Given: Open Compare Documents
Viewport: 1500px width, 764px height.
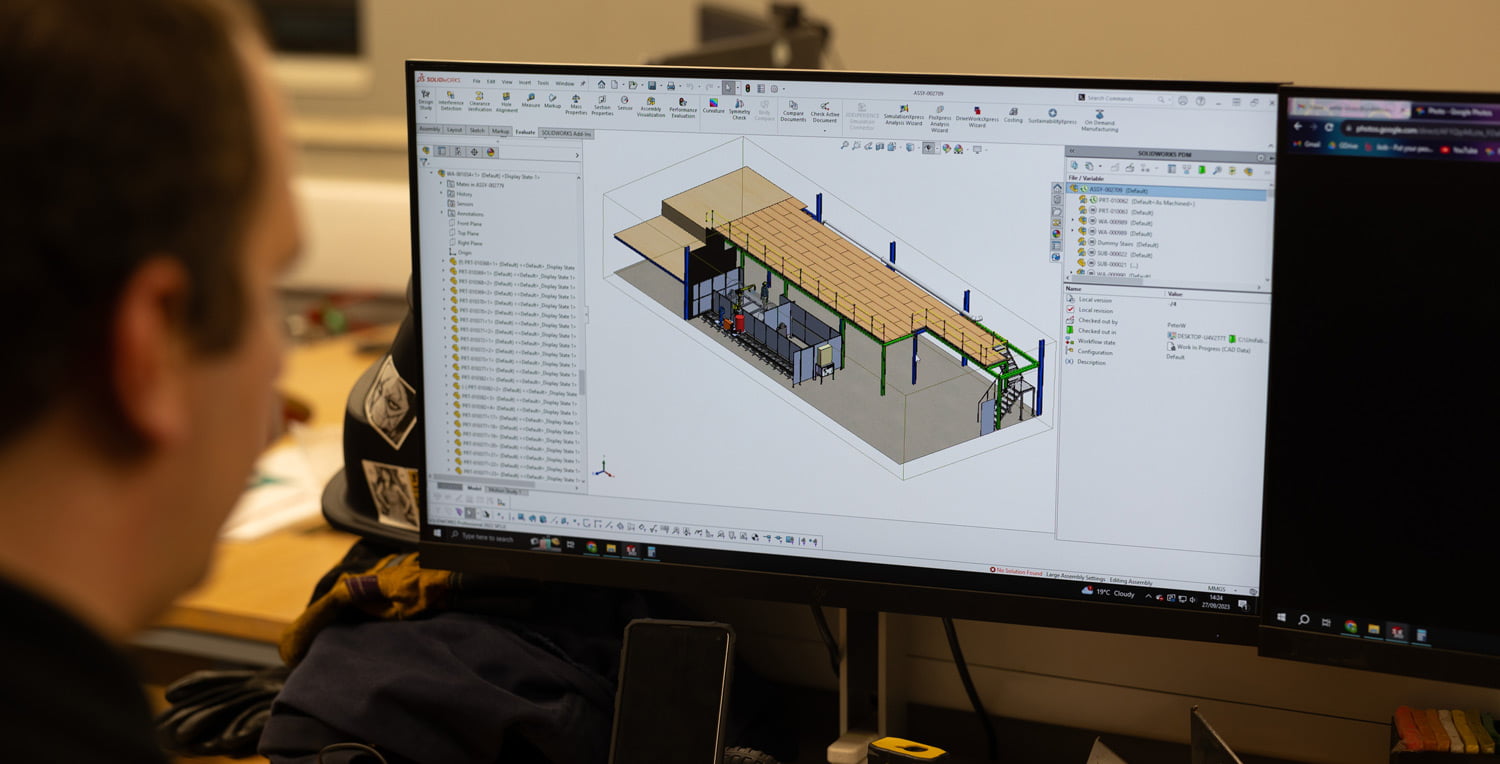Looking at the screenshot, I should coord(793,112).
